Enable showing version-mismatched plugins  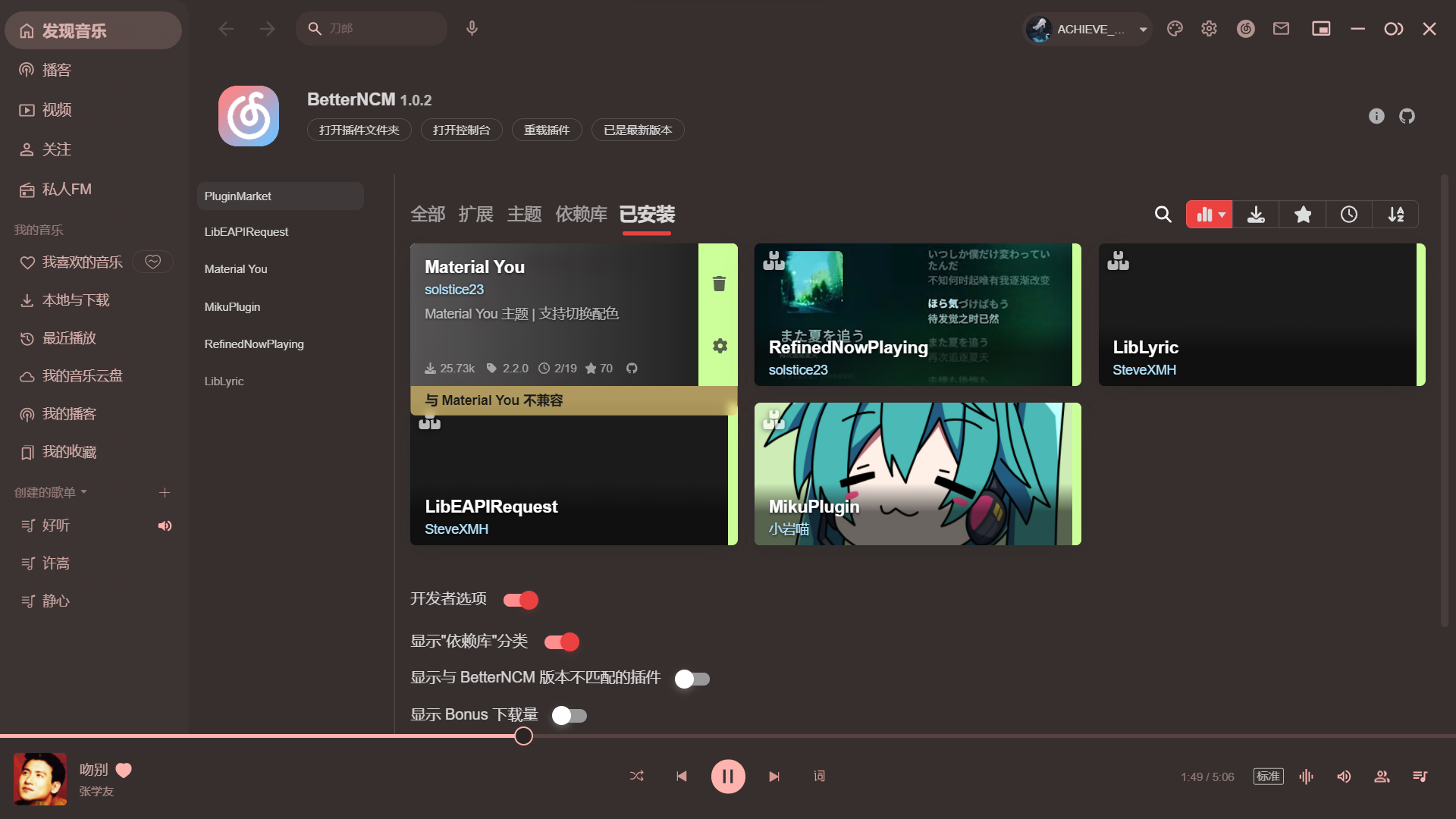tap(692, 679)
